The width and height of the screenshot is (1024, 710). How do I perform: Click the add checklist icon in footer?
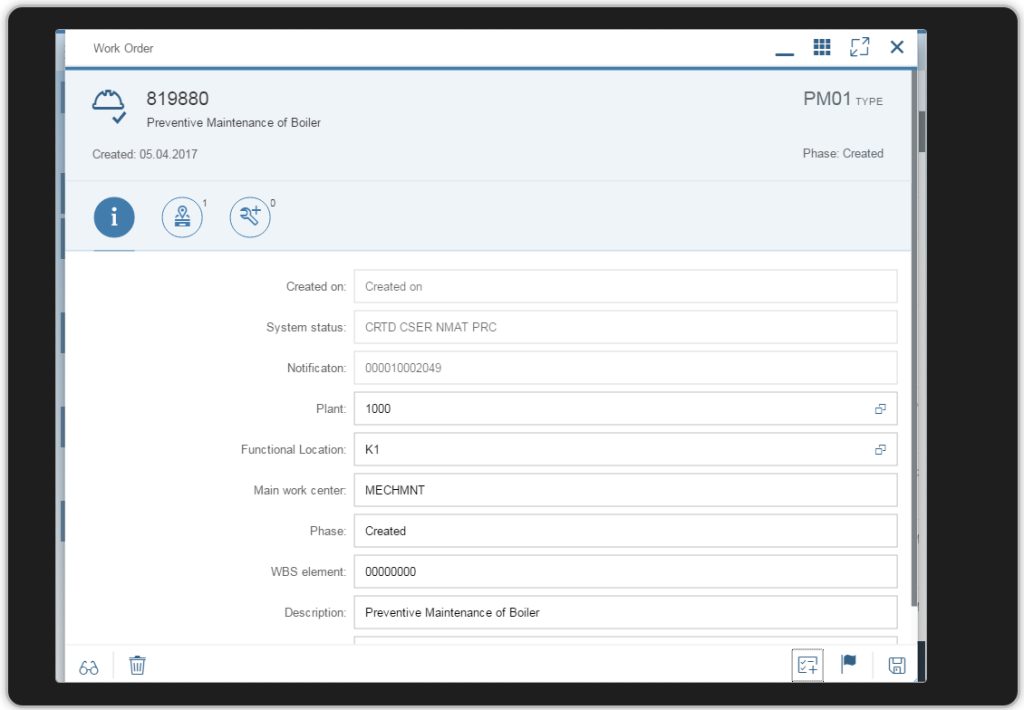click(x=808, y=666)
